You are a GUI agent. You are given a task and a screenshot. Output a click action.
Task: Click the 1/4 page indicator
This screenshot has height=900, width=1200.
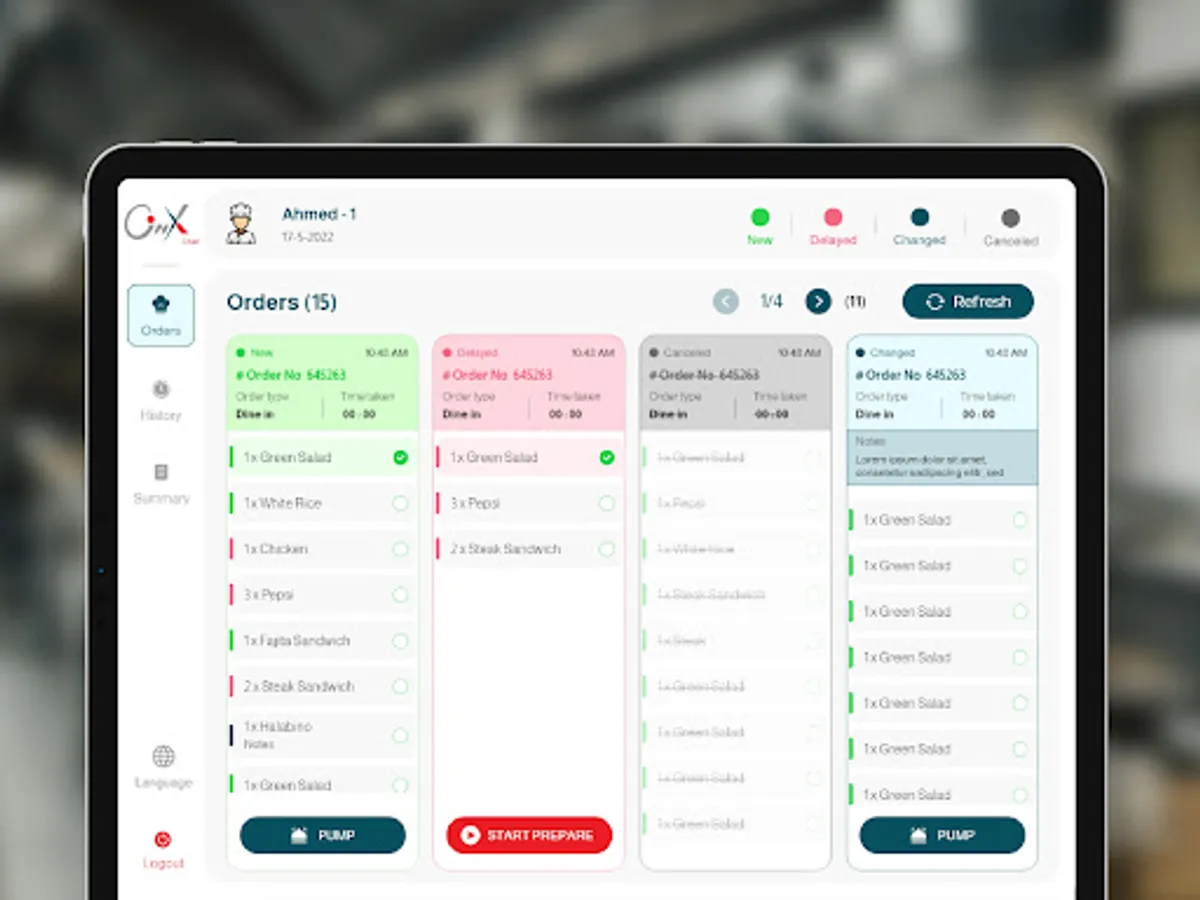click(x=773, y=301)
